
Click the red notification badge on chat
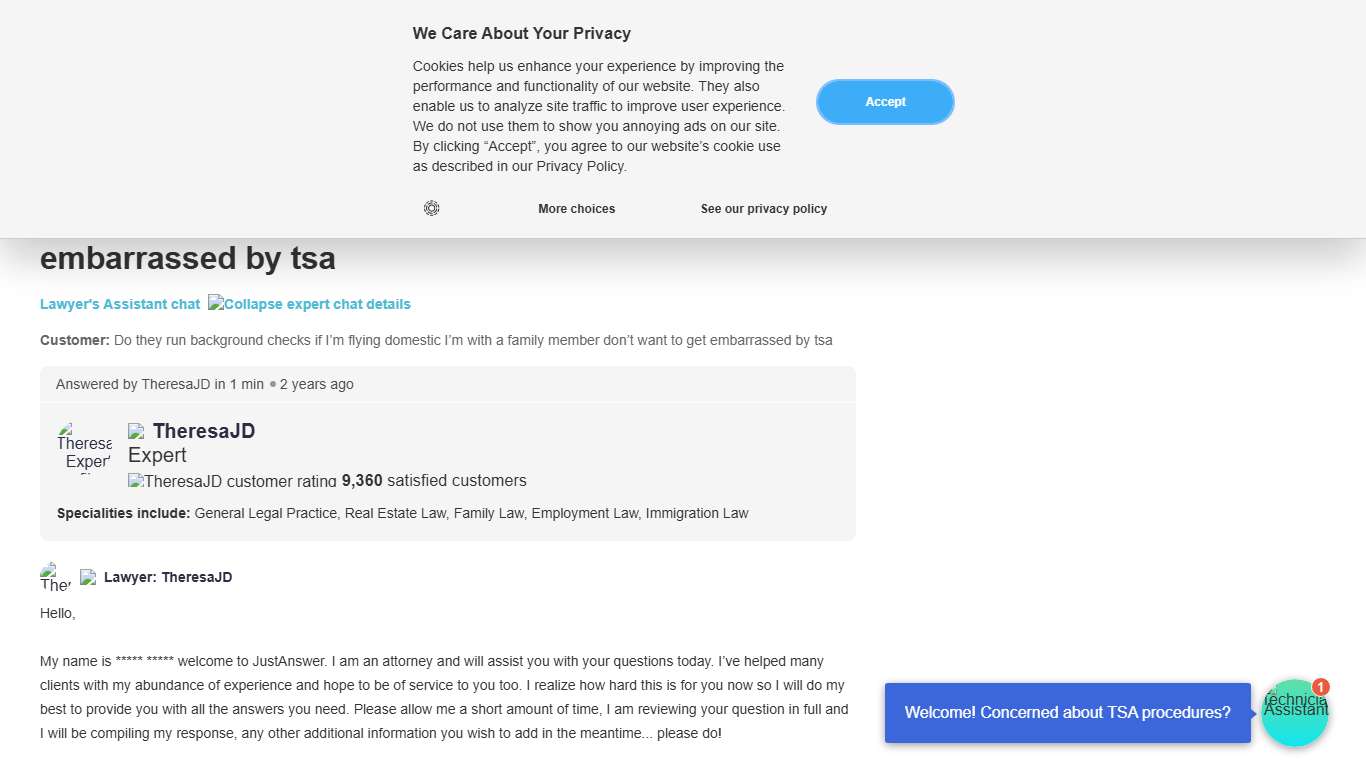[1321, 687]
